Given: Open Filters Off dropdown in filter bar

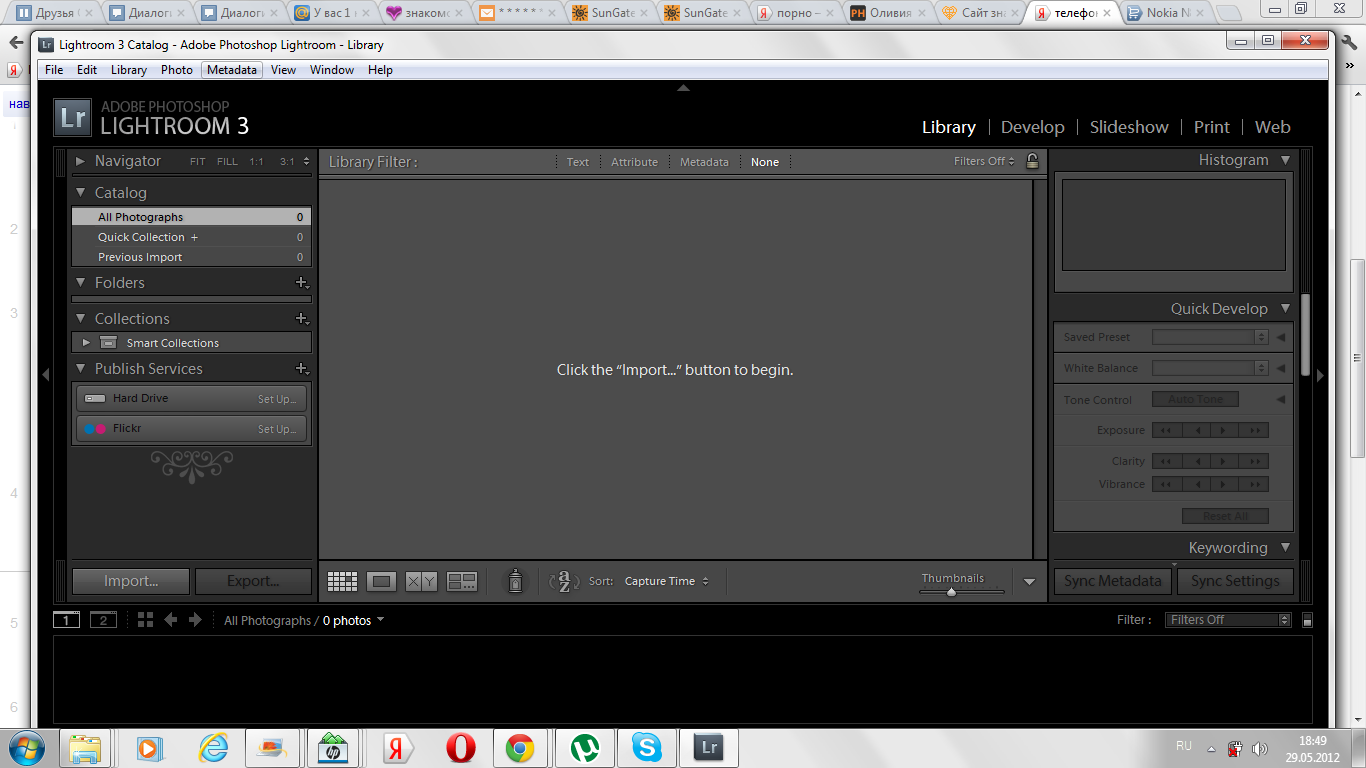Looking at the screenshot, I should point(984,161).
